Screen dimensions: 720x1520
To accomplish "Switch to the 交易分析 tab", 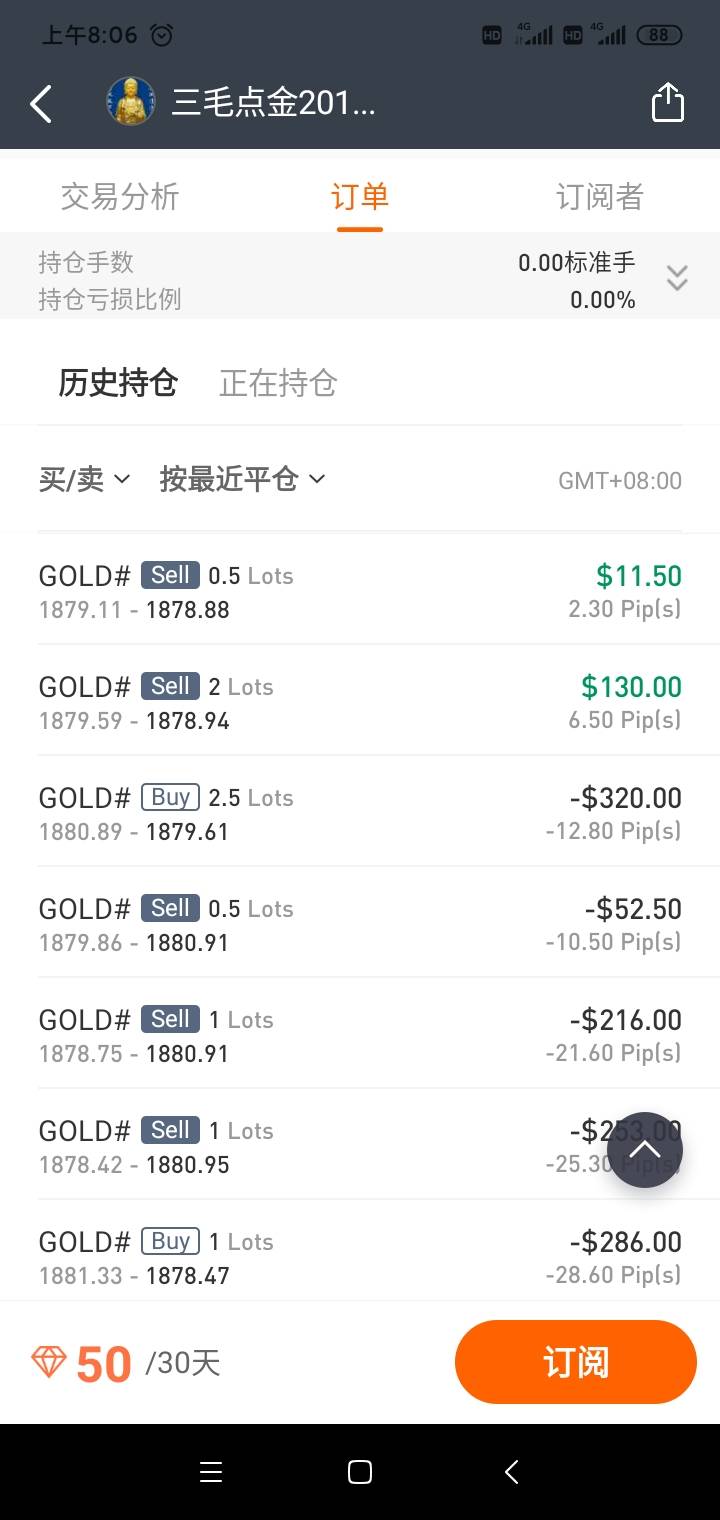I will (x=120, y=197).
